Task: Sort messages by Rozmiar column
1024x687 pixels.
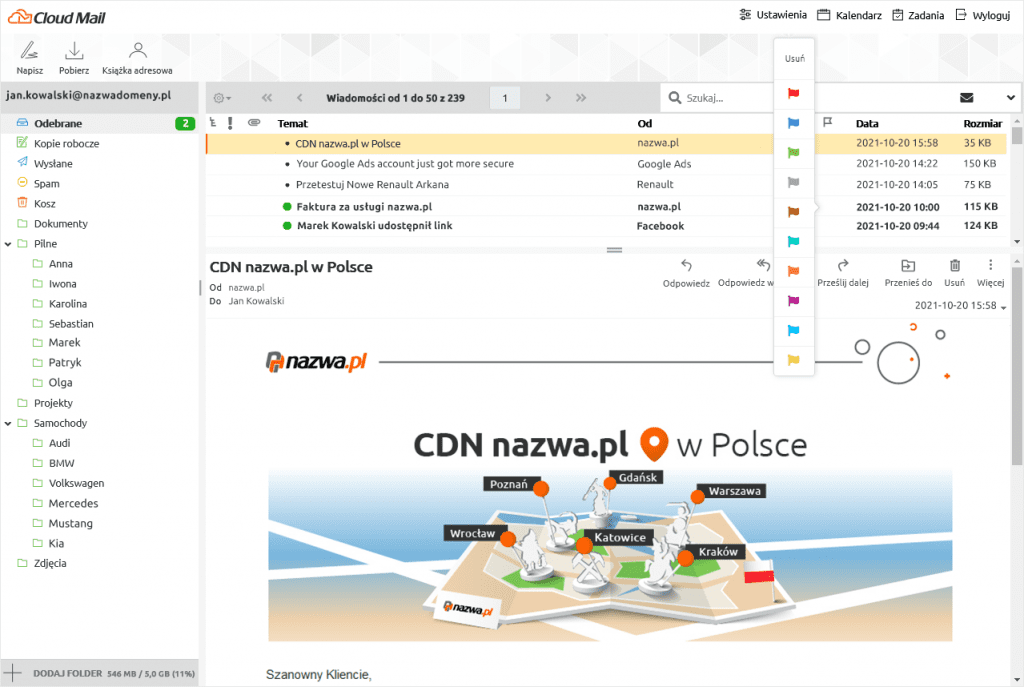Action: click(982, 123)
